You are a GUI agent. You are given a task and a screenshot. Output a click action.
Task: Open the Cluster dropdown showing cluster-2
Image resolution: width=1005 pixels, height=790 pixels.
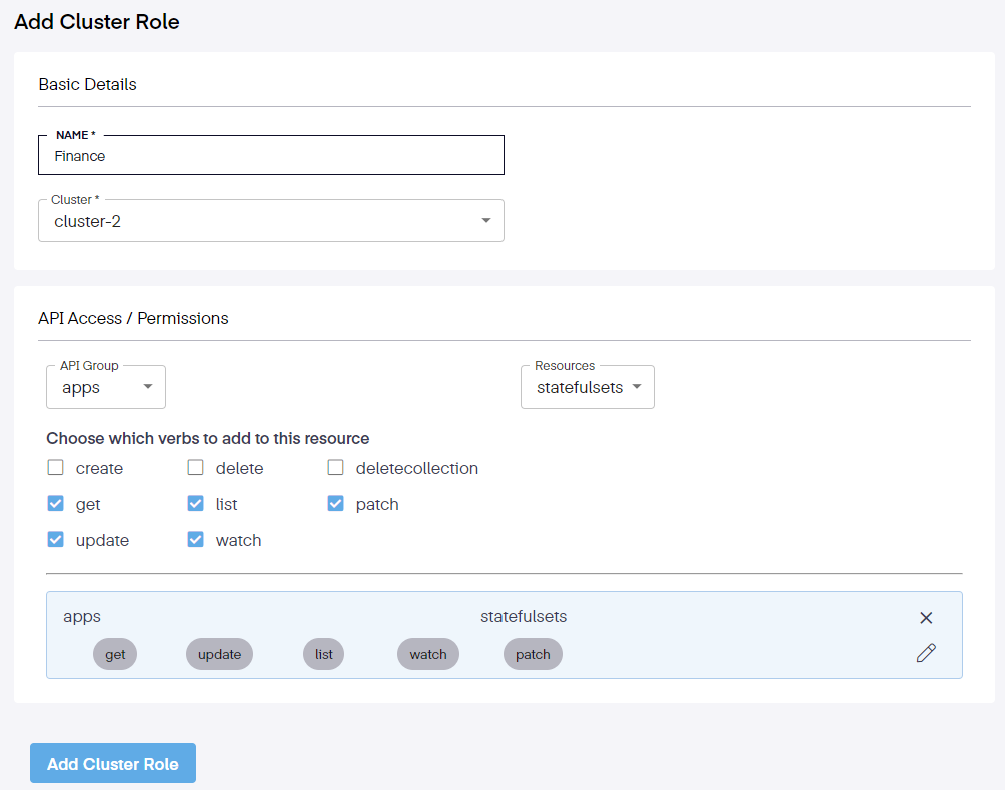click(x=271, y=221)
